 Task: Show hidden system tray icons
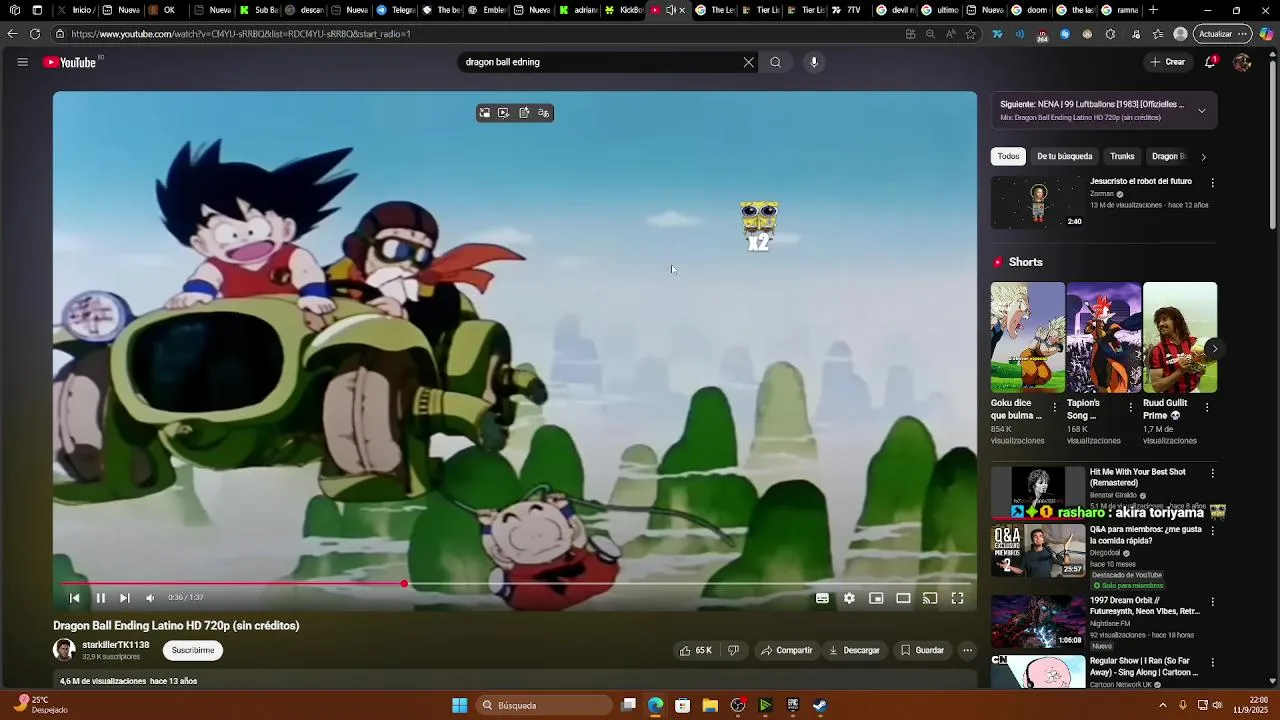[1162, 705]
